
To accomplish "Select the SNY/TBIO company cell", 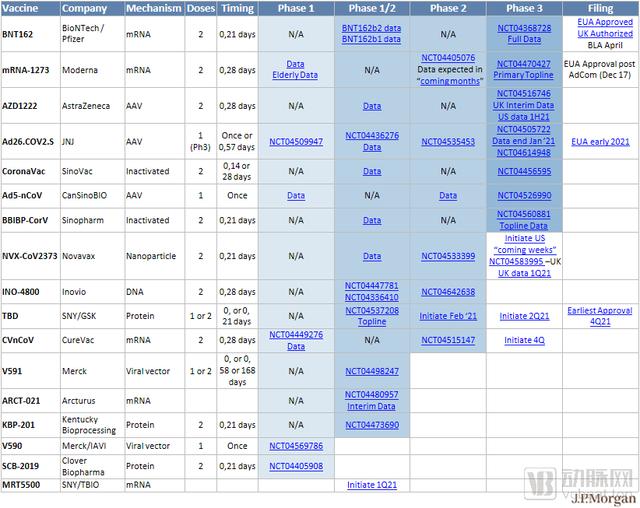I will (x=92, y=485).
